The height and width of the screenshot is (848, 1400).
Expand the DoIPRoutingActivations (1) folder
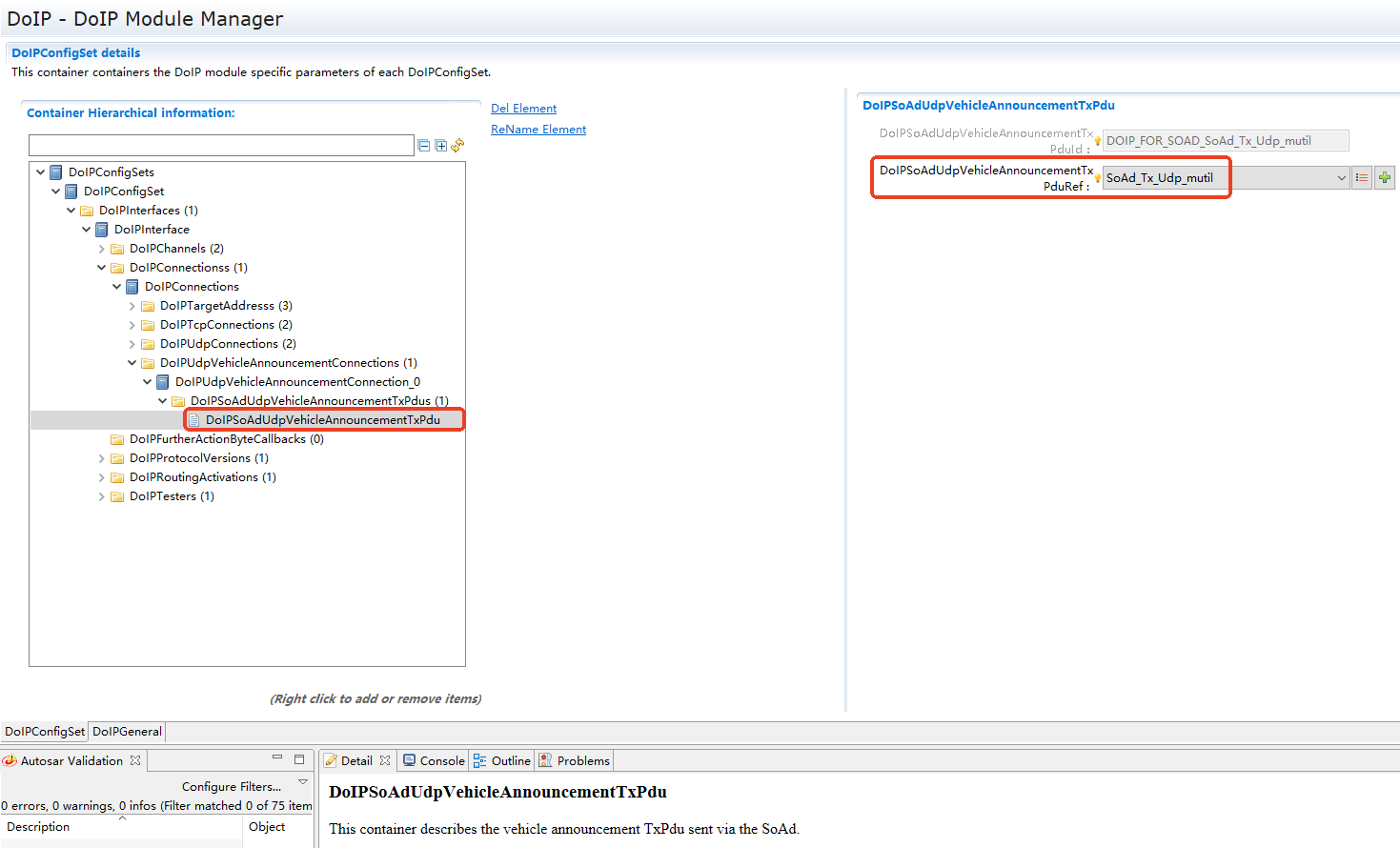tap(102, 477)
